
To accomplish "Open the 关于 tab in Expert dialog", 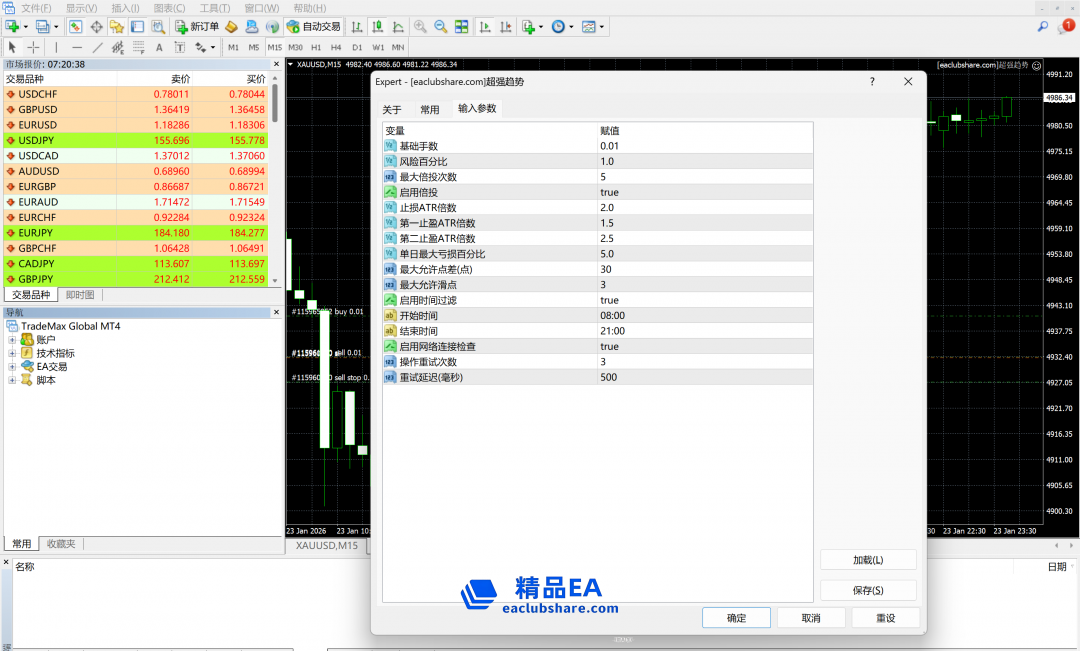I will tap(392, 110).
